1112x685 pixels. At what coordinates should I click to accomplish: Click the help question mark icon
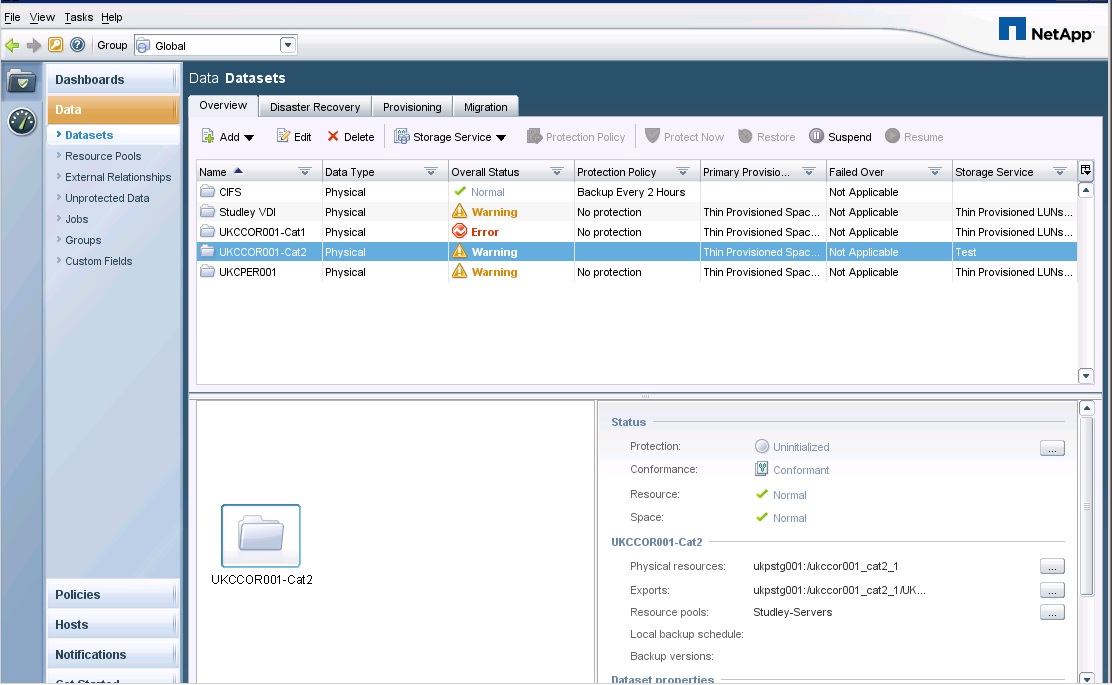[x=77, y=45]
